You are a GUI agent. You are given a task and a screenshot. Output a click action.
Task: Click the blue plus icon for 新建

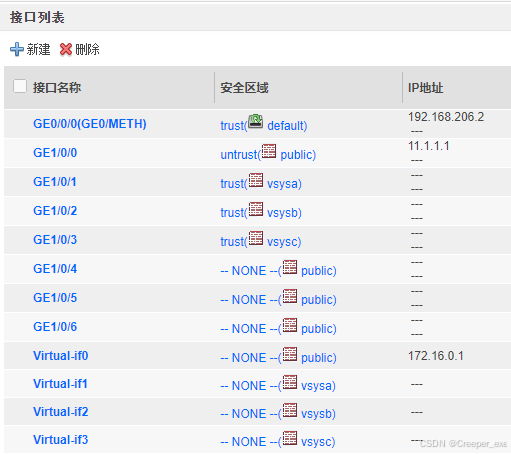pyautogui.click(x=17, y=49)
